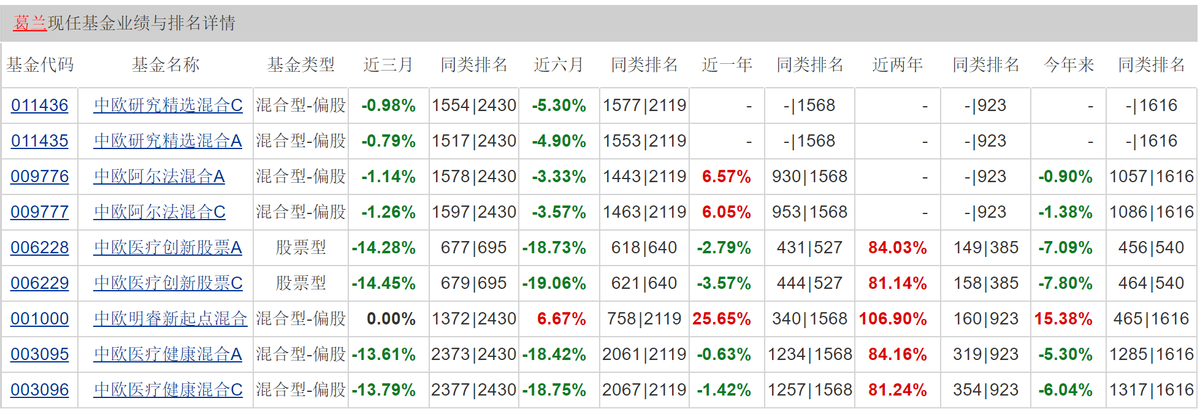Click the 近两年 column header
Screen dimensions: 1200x414
click(897, 65)
